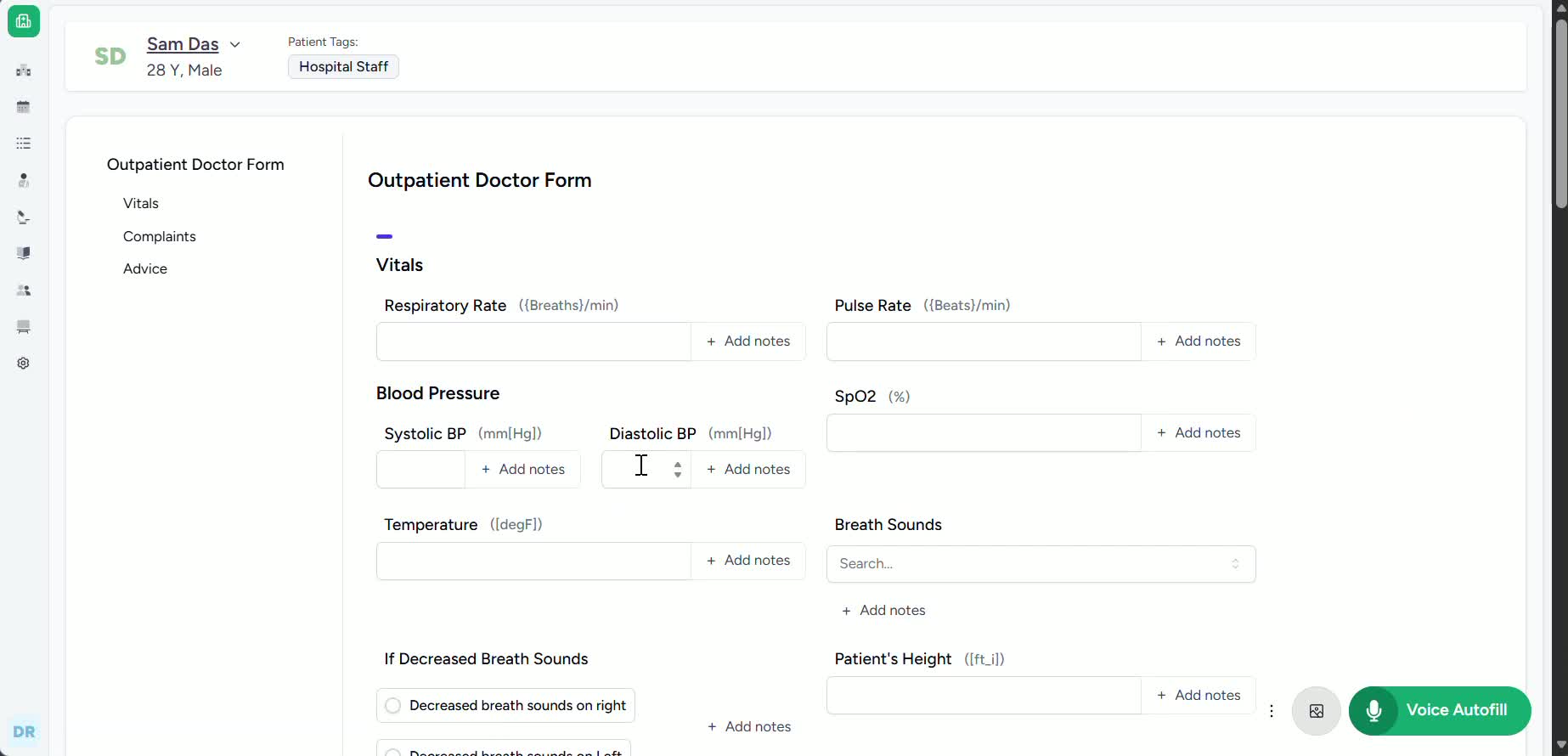Add notes for If Decreased Breath Sounds
The height and width of the screenshot is (756, 1568).
(749, 727)
